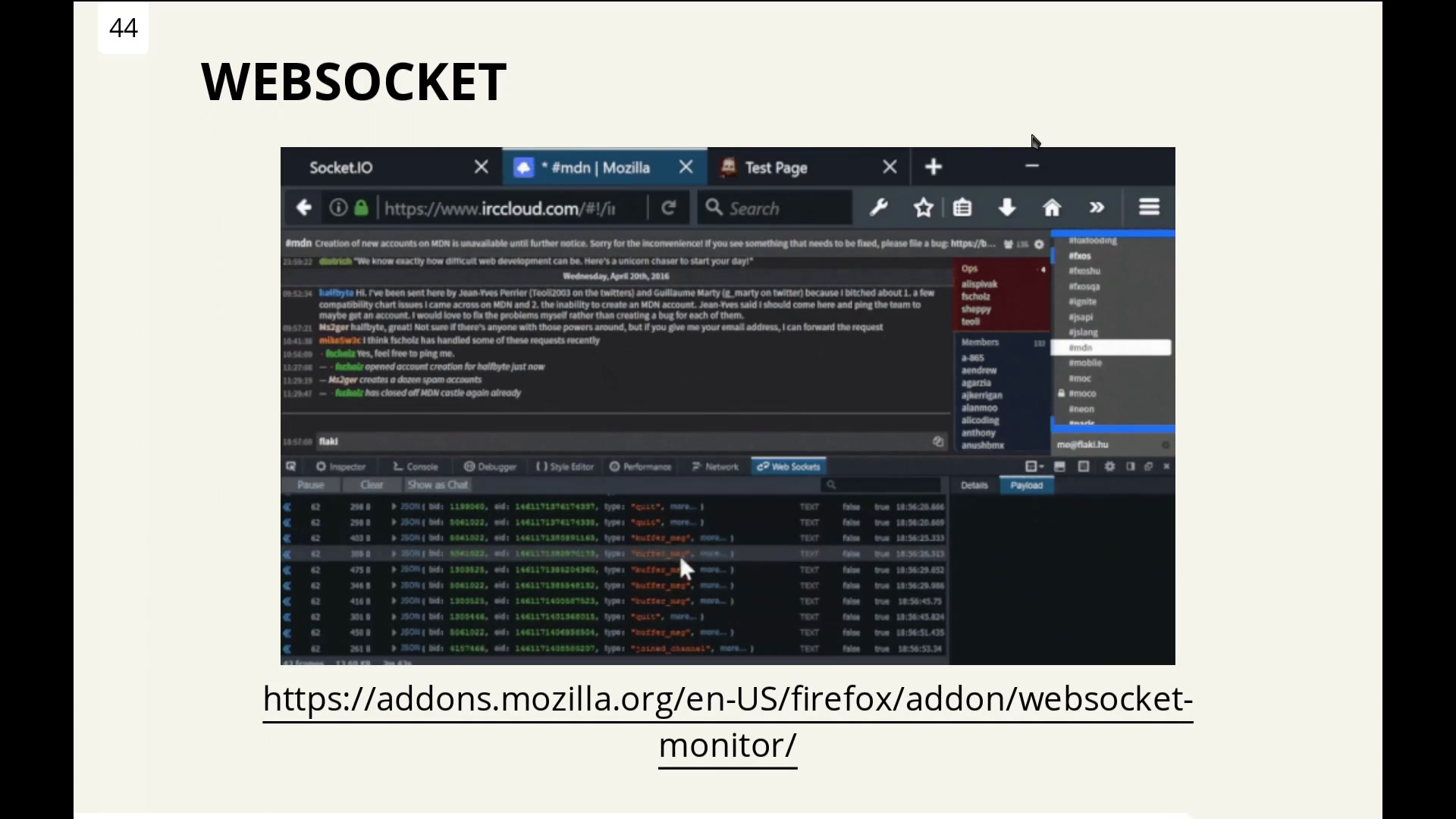Open devtools settings gear
The height and width of the screenshot is (819, 1456).
(1109, 467)
